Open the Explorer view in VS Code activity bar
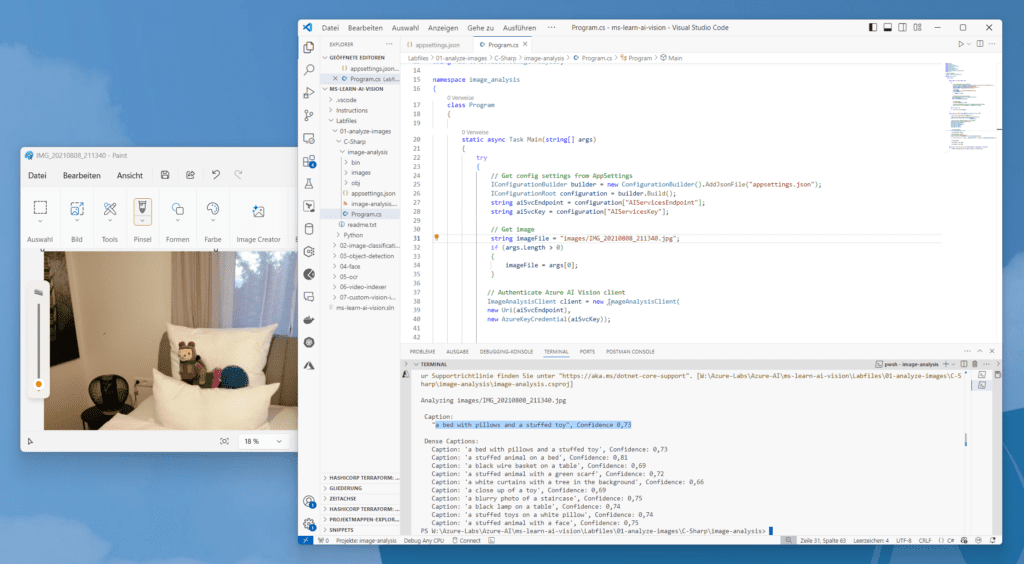1024x564 pixels. pos(309,47)
